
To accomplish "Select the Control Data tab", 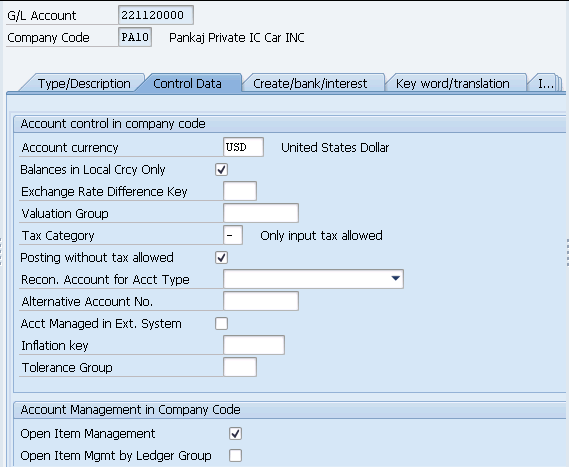I will coord(187,83).
